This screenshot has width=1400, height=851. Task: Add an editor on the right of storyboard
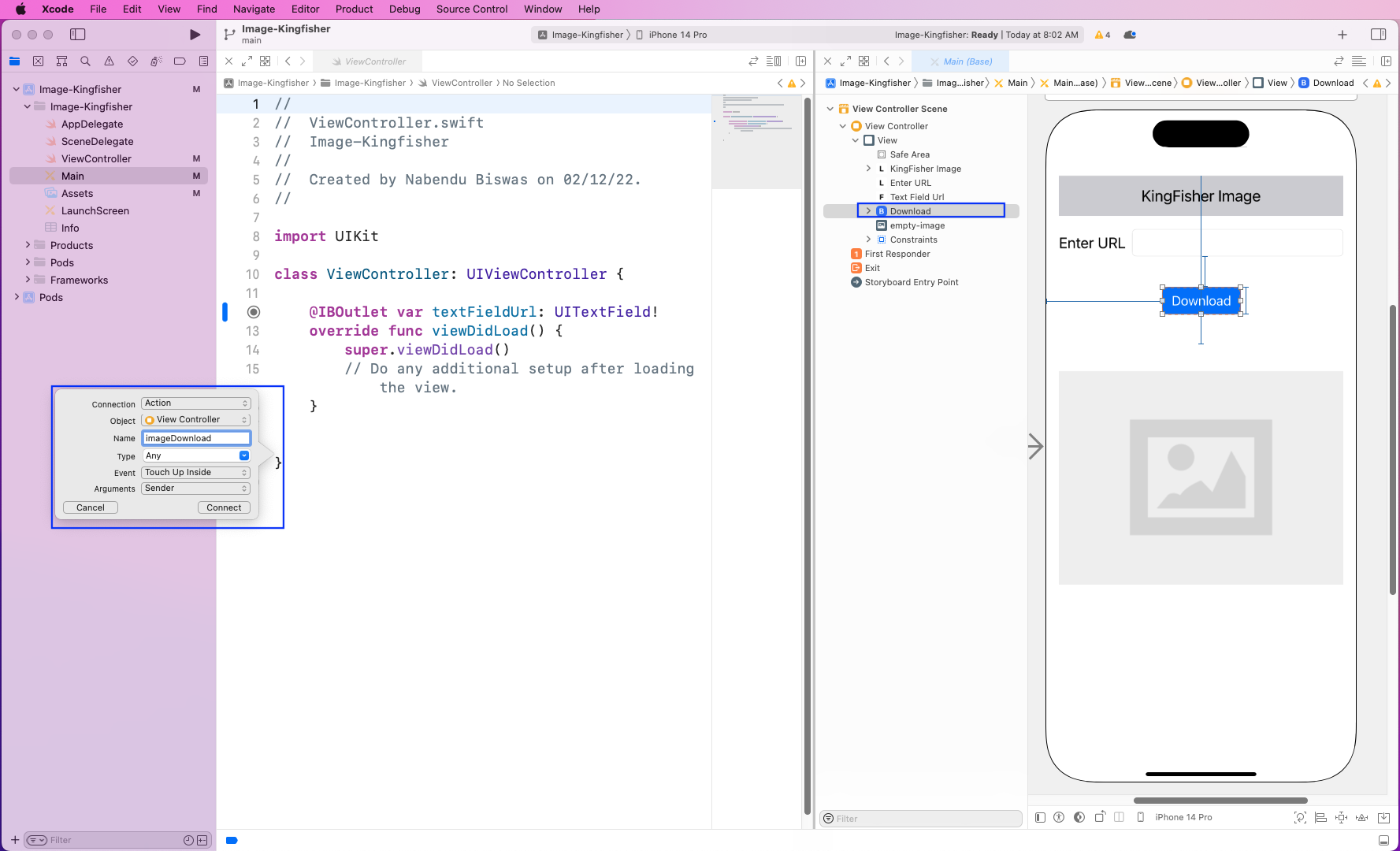point(1386,61)
